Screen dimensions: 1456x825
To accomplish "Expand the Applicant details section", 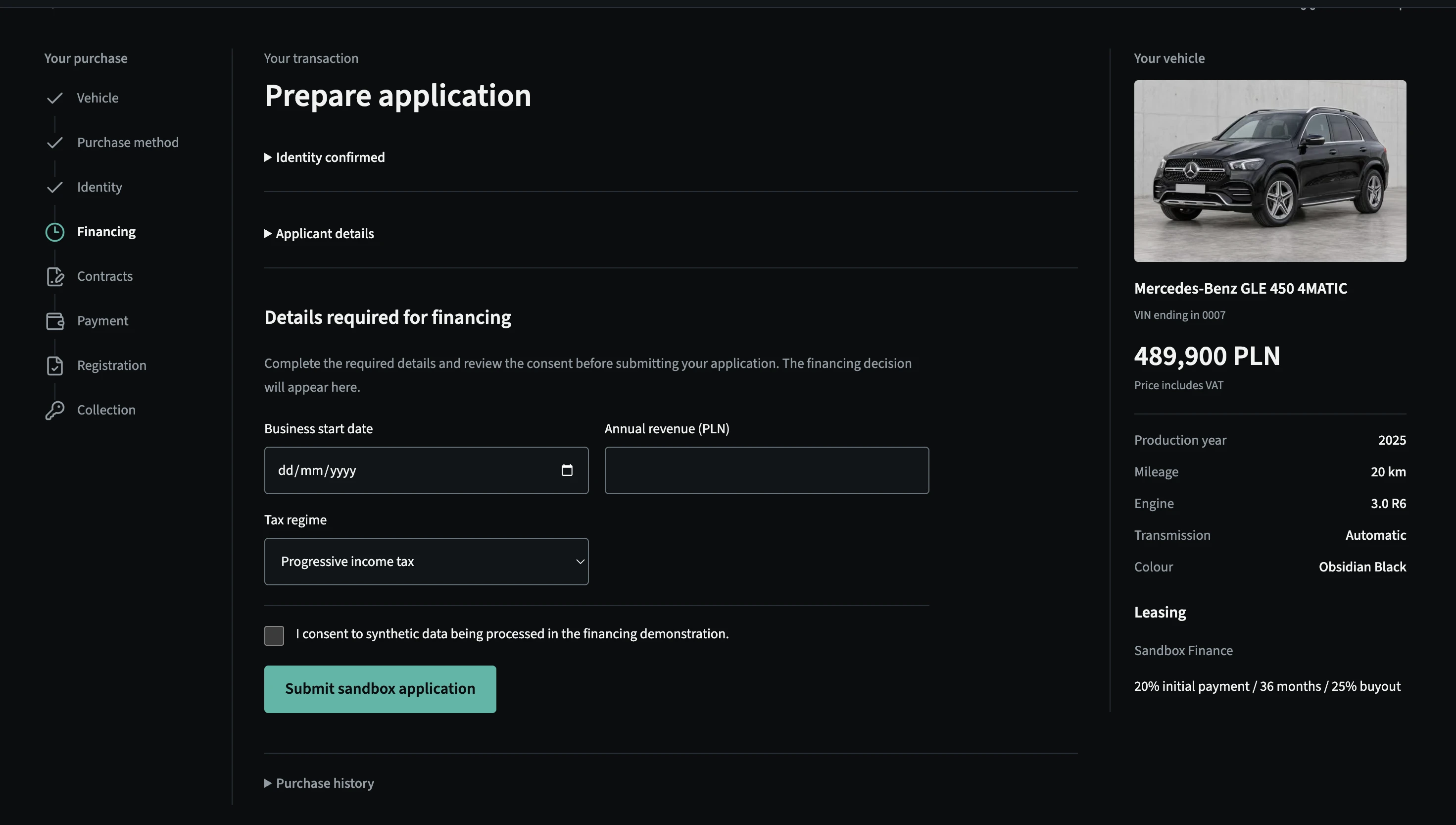I will coord(319,234).
